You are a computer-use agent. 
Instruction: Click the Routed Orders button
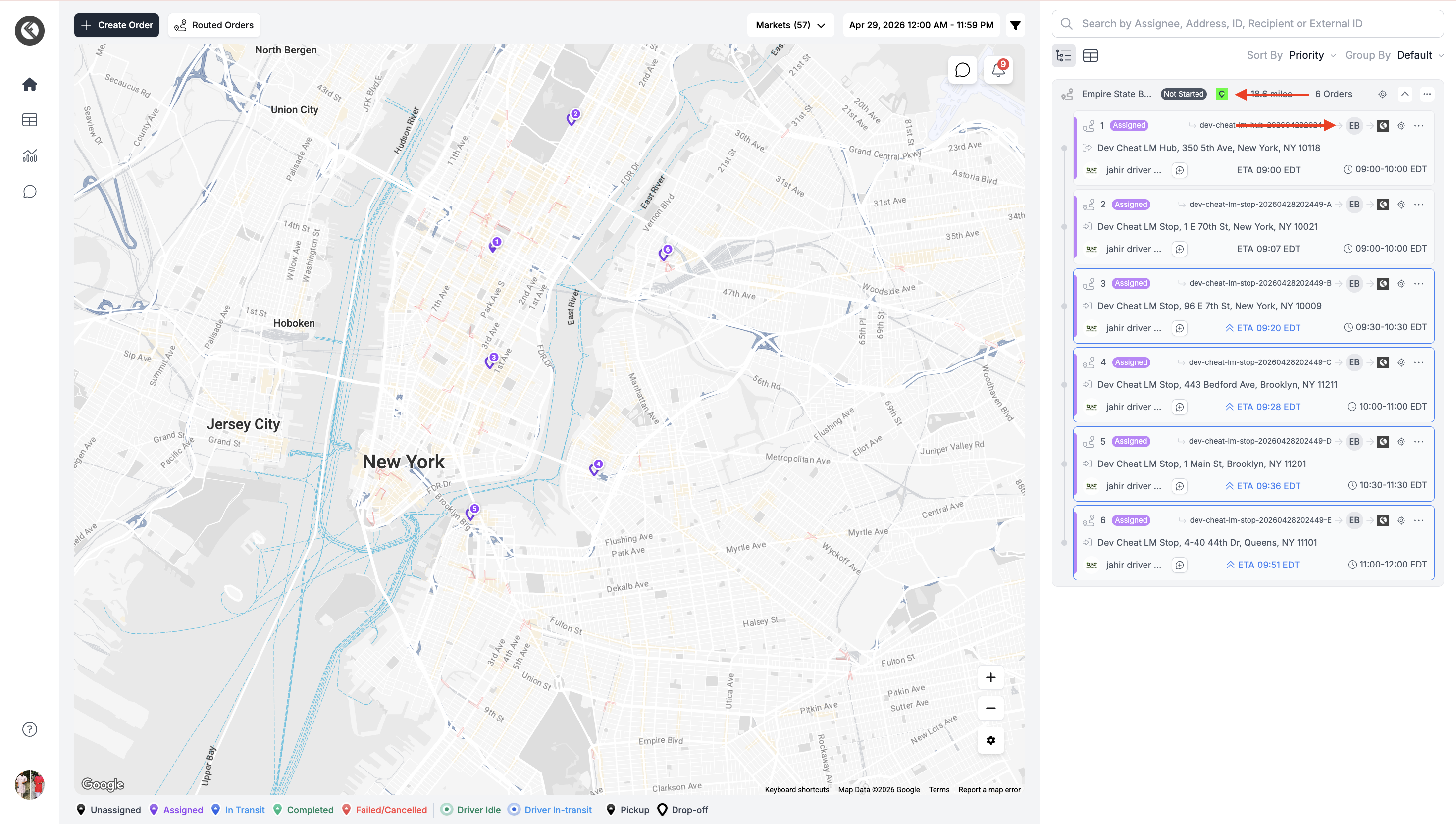[214, 25]
